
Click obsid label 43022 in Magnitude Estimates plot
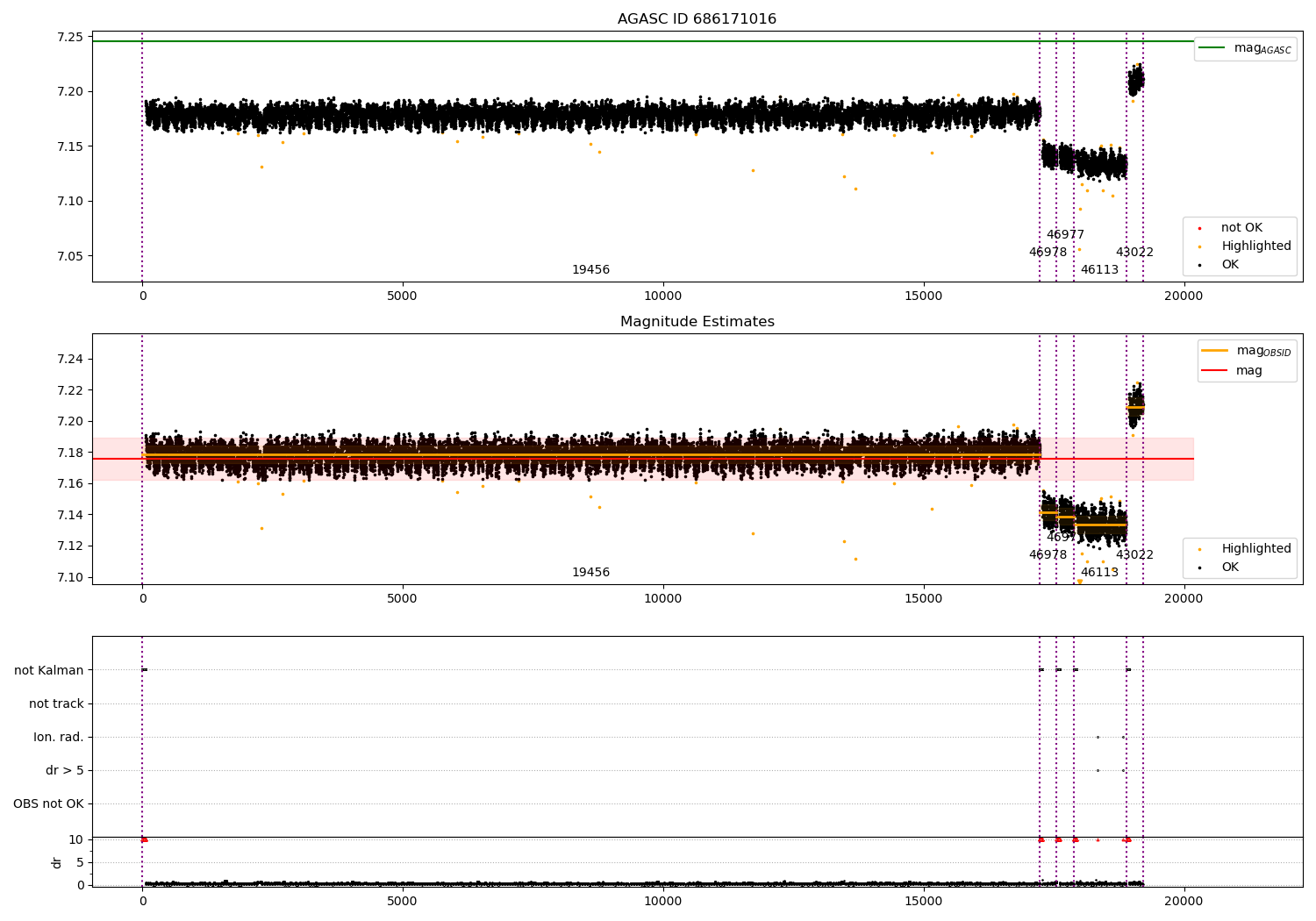1134,555
